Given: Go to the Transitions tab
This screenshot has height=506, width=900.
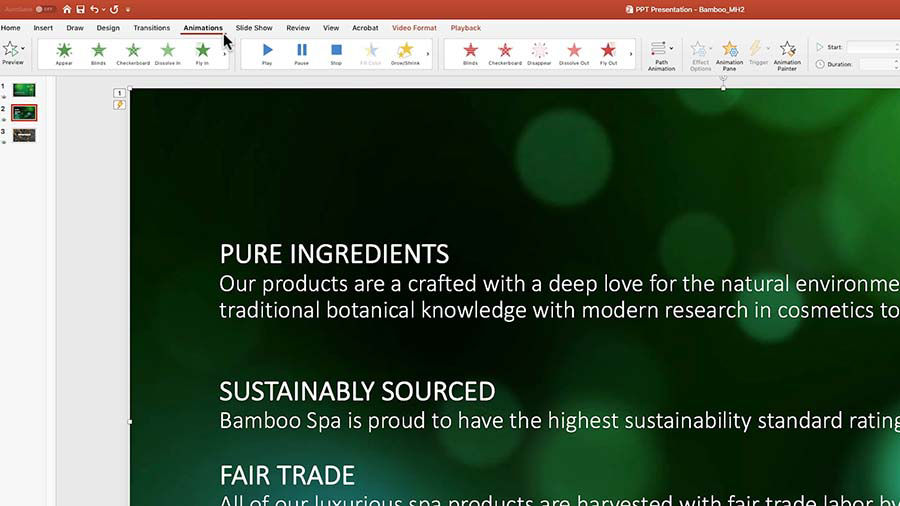Looking at the screenshot, I should [x=152, y=28].
